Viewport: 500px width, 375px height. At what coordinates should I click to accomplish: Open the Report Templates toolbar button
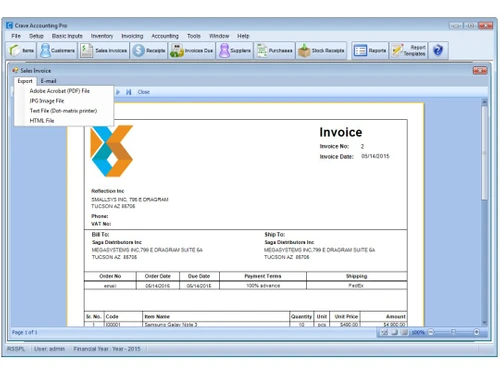(408, 50)
